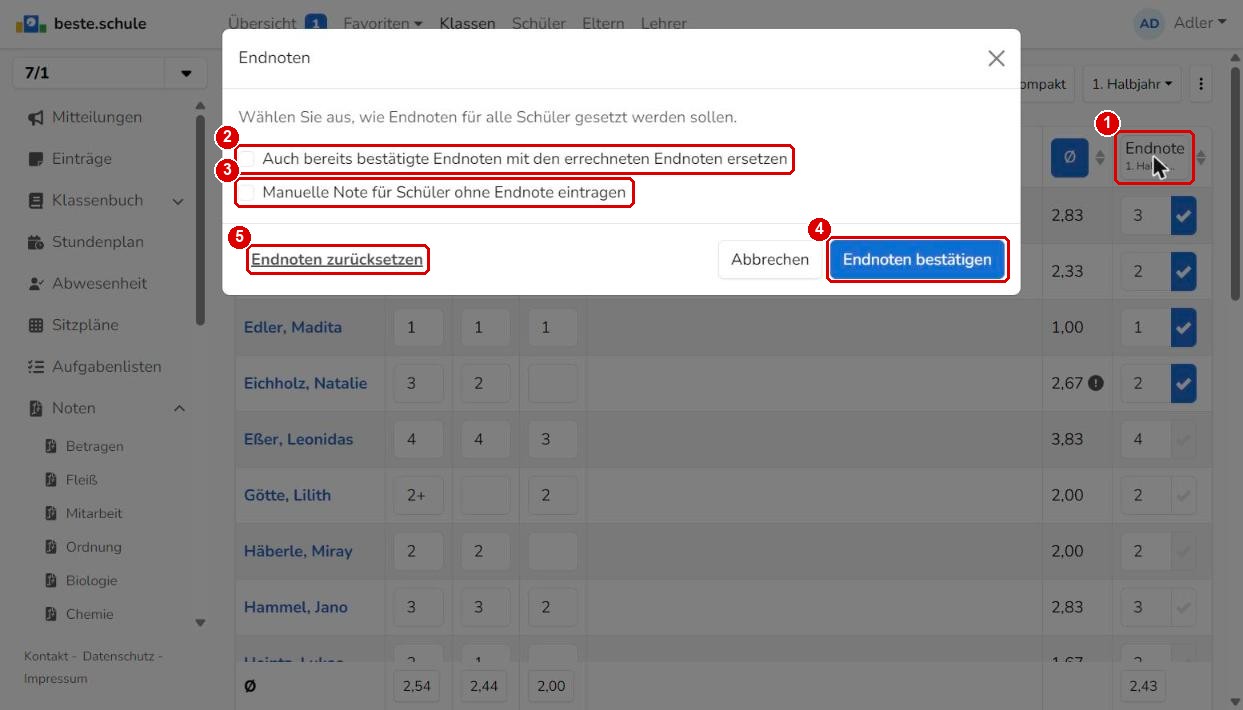The height and width of the screenshot is (710, 1243).
Task: Click the document icon beside Ordnung
Action: coord(51,547)
